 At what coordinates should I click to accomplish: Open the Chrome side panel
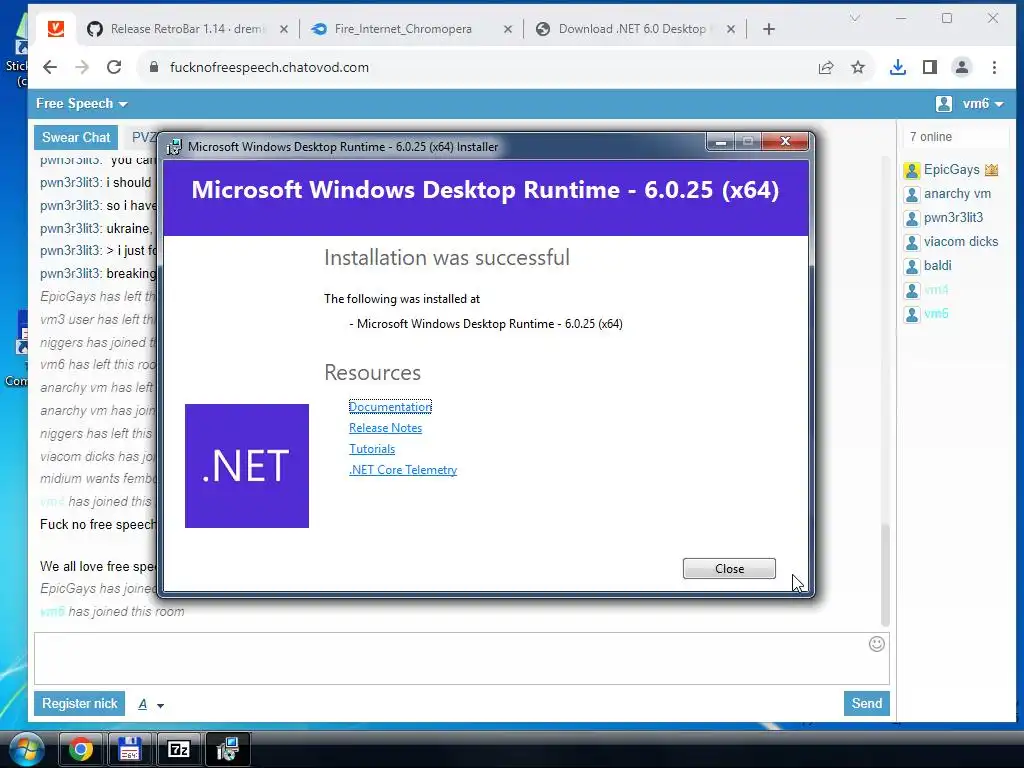(x=930, y=67)
